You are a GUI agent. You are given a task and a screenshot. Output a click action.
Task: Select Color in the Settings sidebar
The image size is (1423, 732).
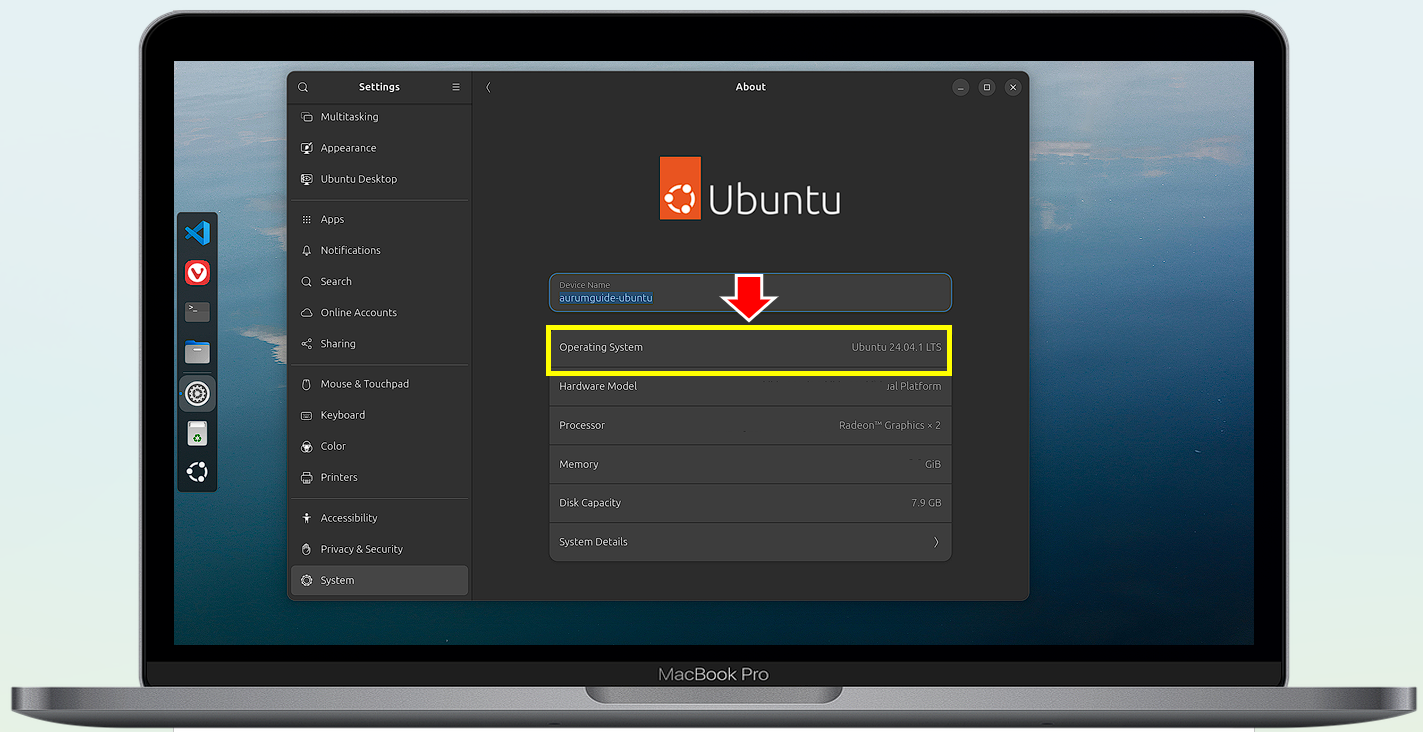point(333,446)
